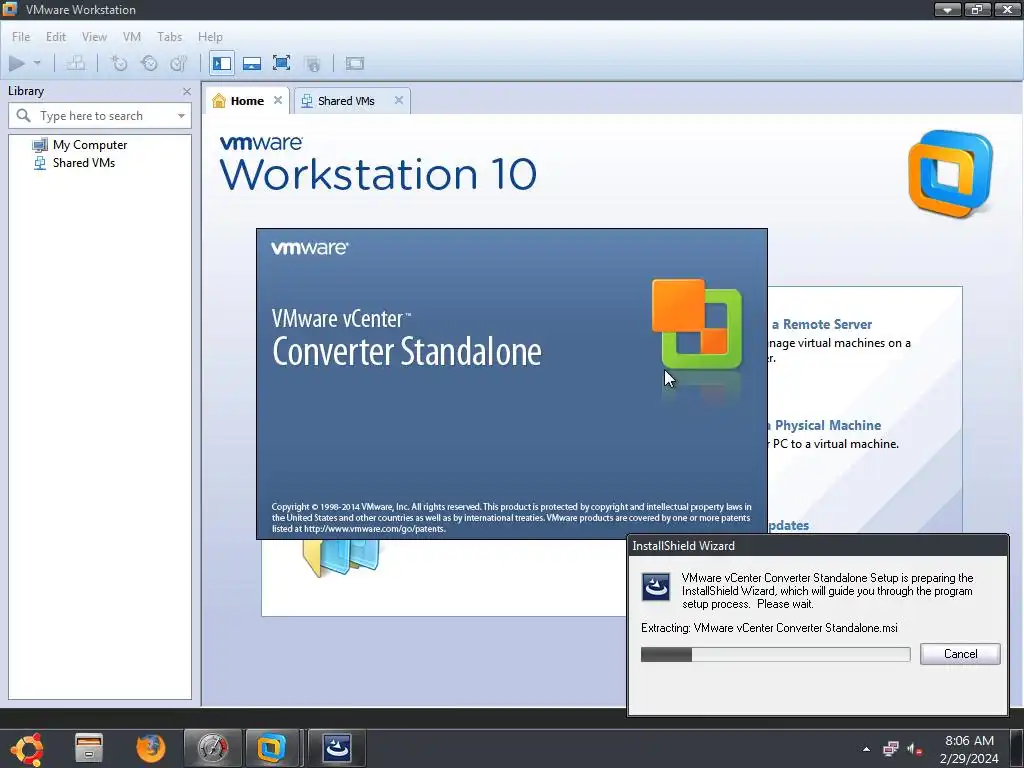The image size is (1024, 768).
Task: Click the Power On play toolbar button
Action: tap(17, 63)
